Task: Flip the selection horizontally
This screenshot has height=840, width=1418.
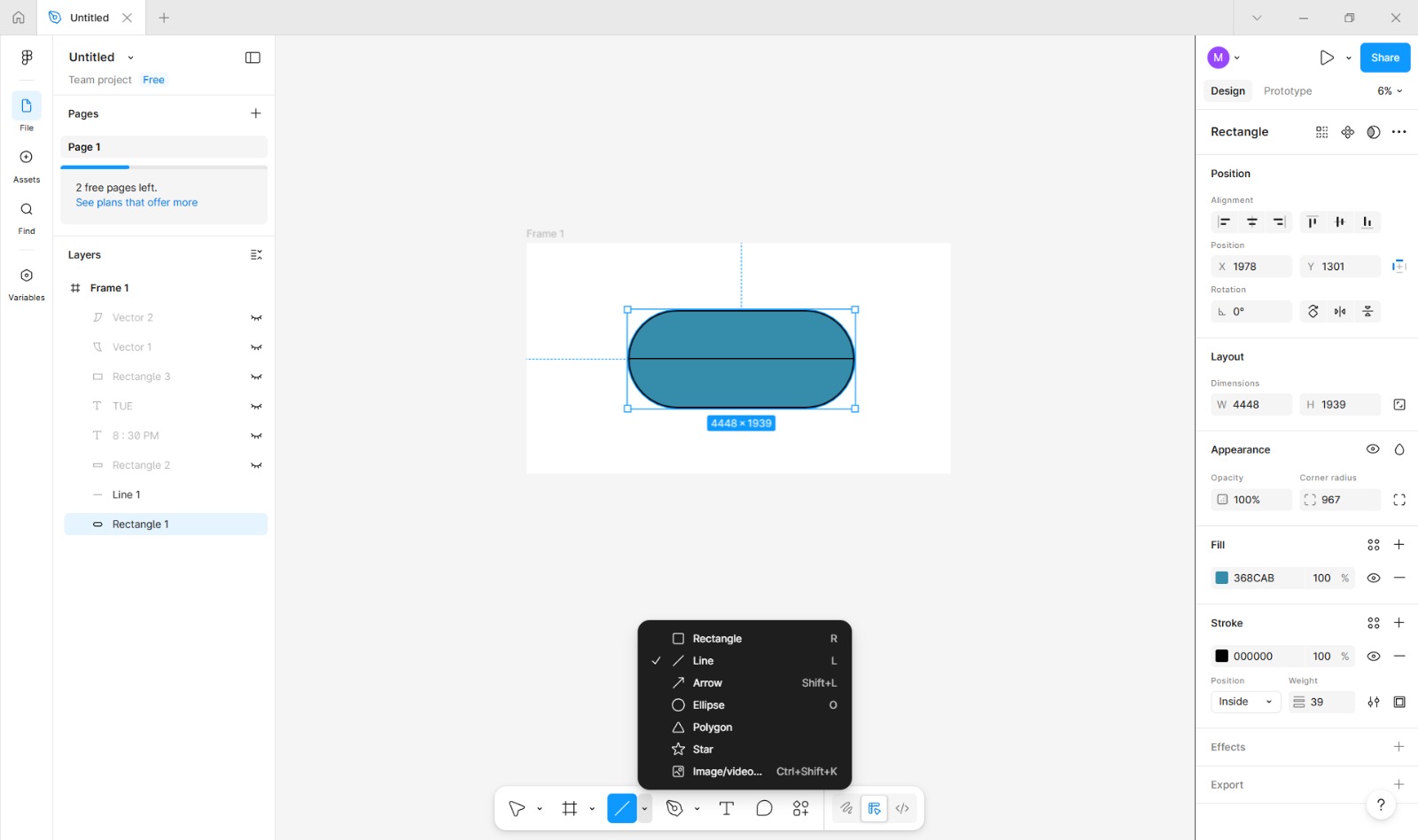Action: point(1340,311)
